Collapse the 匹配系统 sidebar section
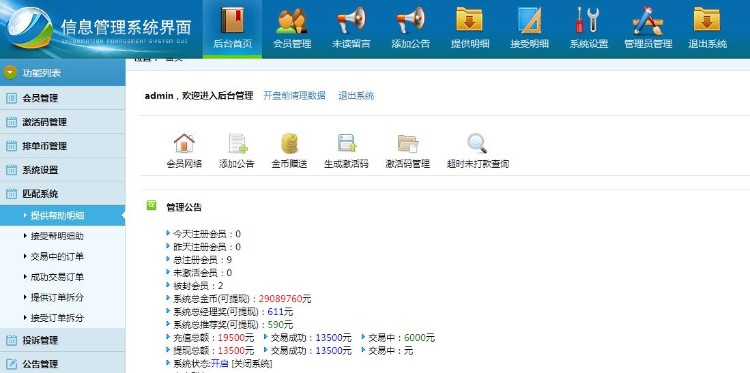This screenshot has height=373, width=750. click(63, 194)
